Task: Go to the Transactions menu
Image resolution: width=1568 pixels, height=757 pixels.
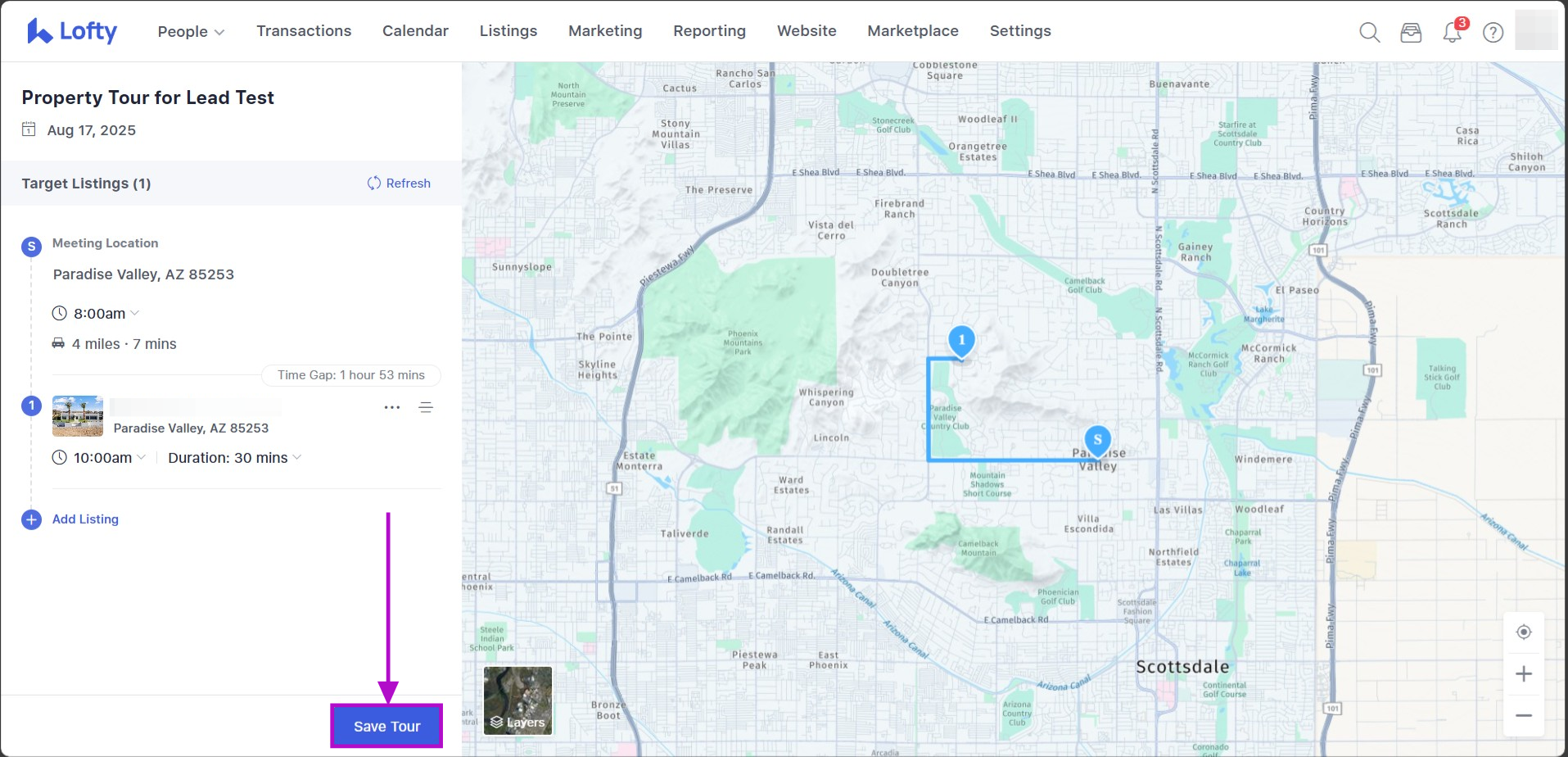Action: (x=304, y=31)
